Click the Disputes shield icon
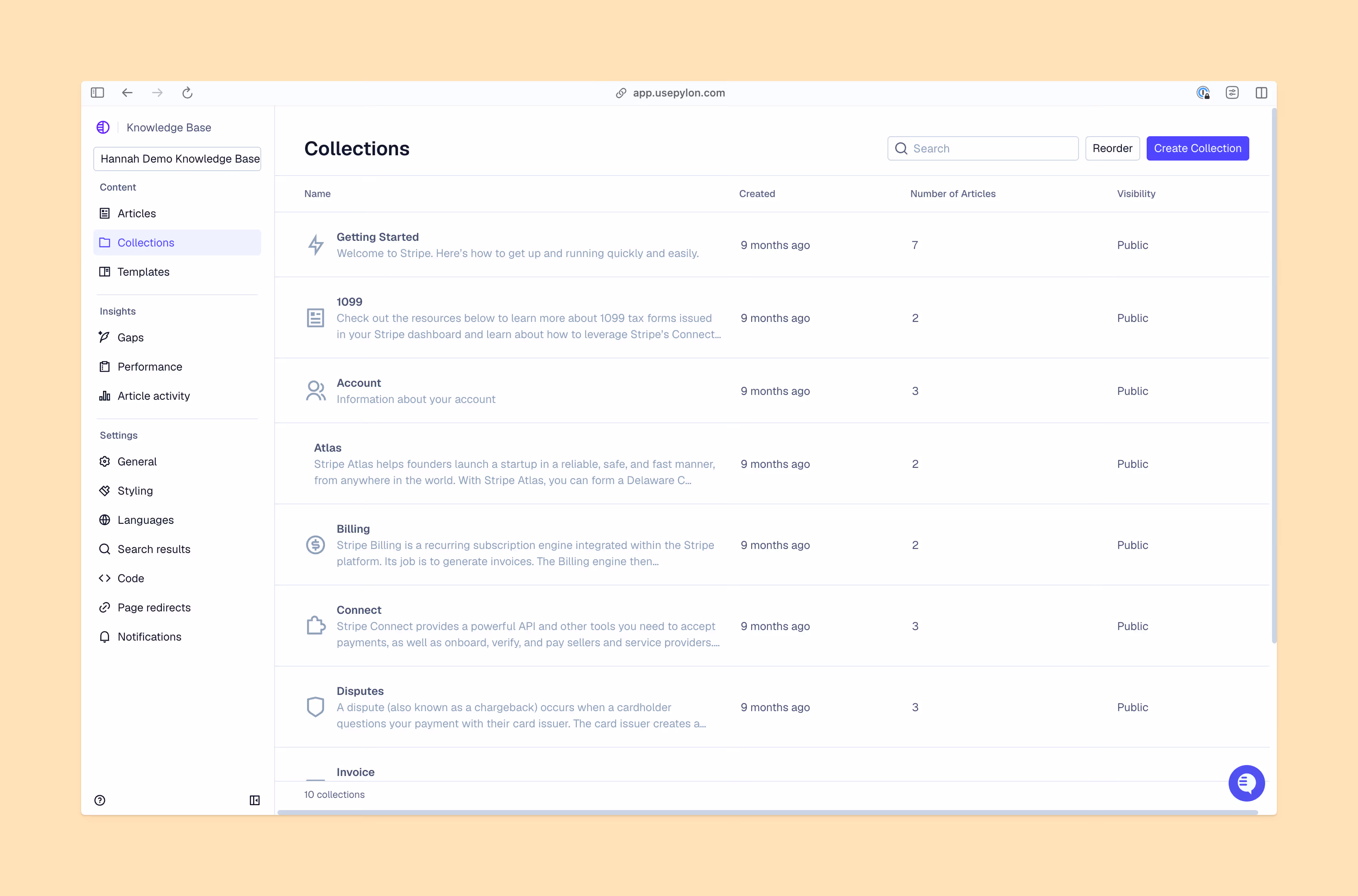Viewport: 1358px width, 896px height. [x=316, y=707]
